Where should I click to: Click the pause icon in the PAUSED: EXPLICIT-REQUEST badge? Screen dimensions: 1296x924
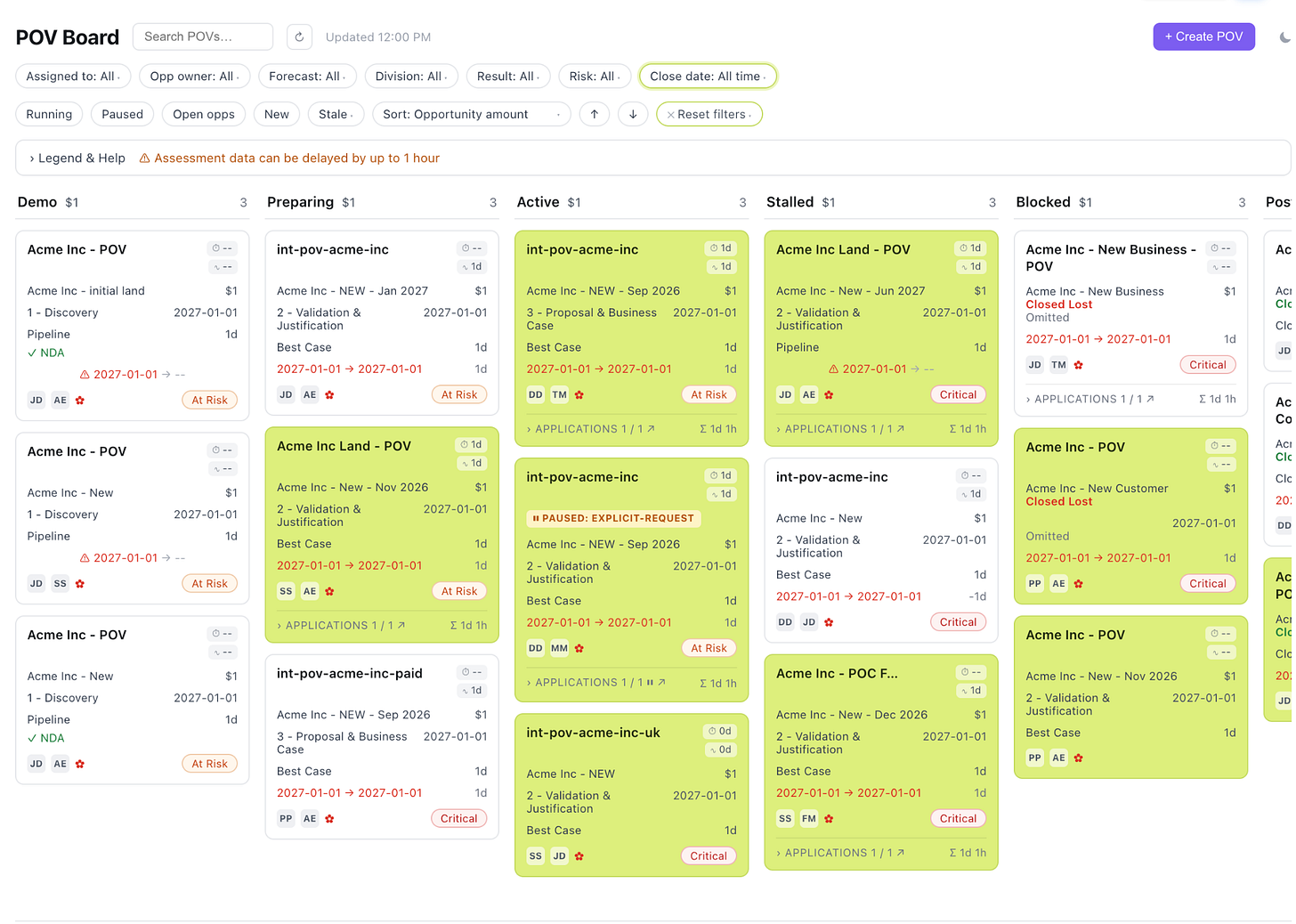pos(536,518)
